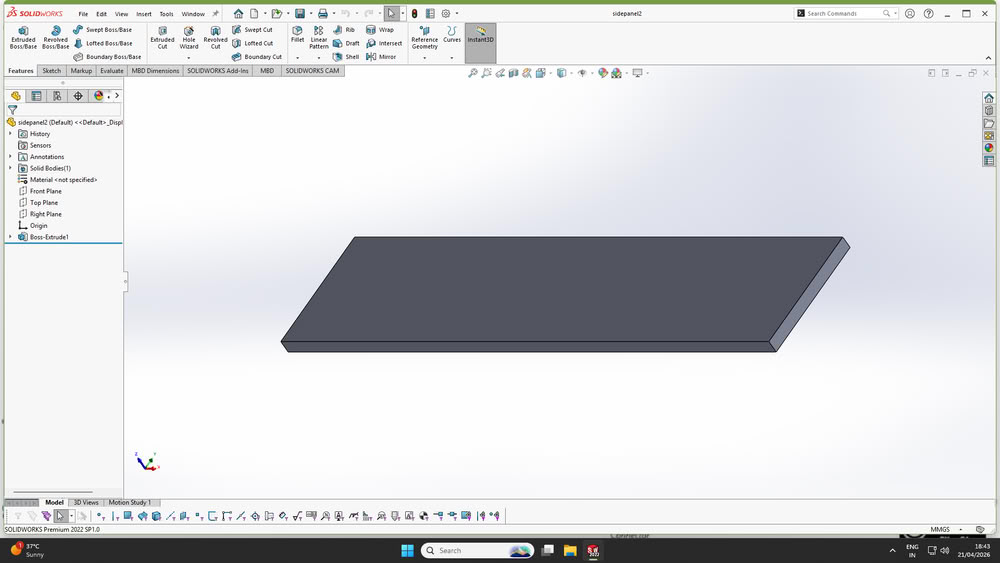Start the Extruded Cut tool
The image size is (1000, 563).
tap(162, 38)
